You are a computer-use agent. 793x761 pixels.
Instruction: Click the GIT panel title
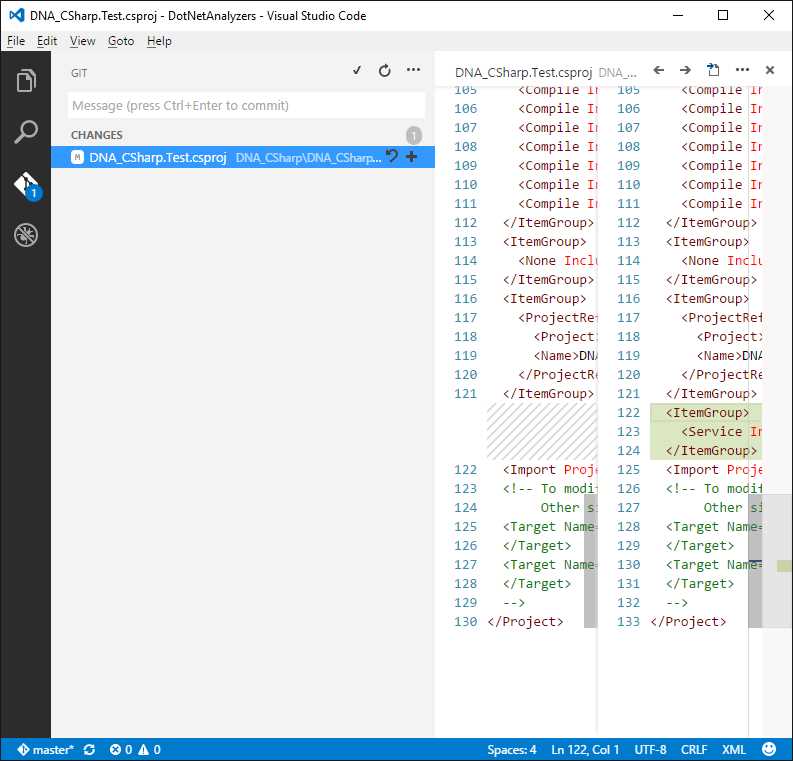(x=79, y=73)
